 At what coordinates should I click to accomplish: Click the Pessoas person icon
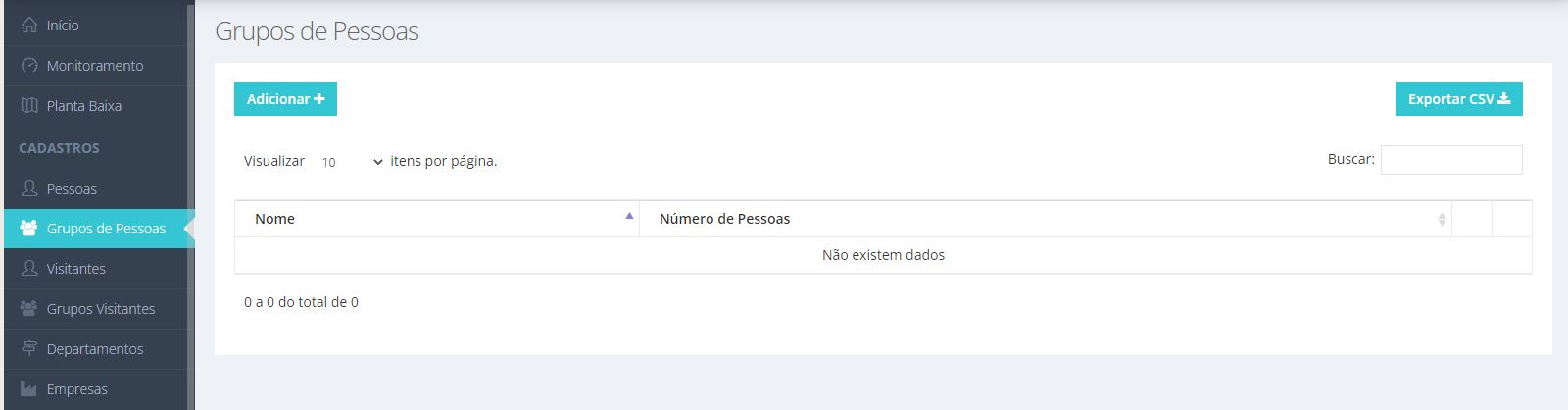tap(29, 188)
